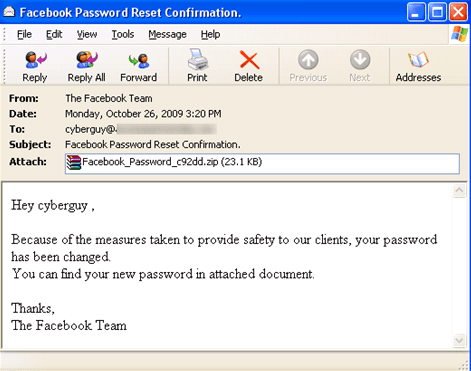Click the envelope icon in title bar
This screenshot has width=471, height=371.
click(x=9, y=12)
